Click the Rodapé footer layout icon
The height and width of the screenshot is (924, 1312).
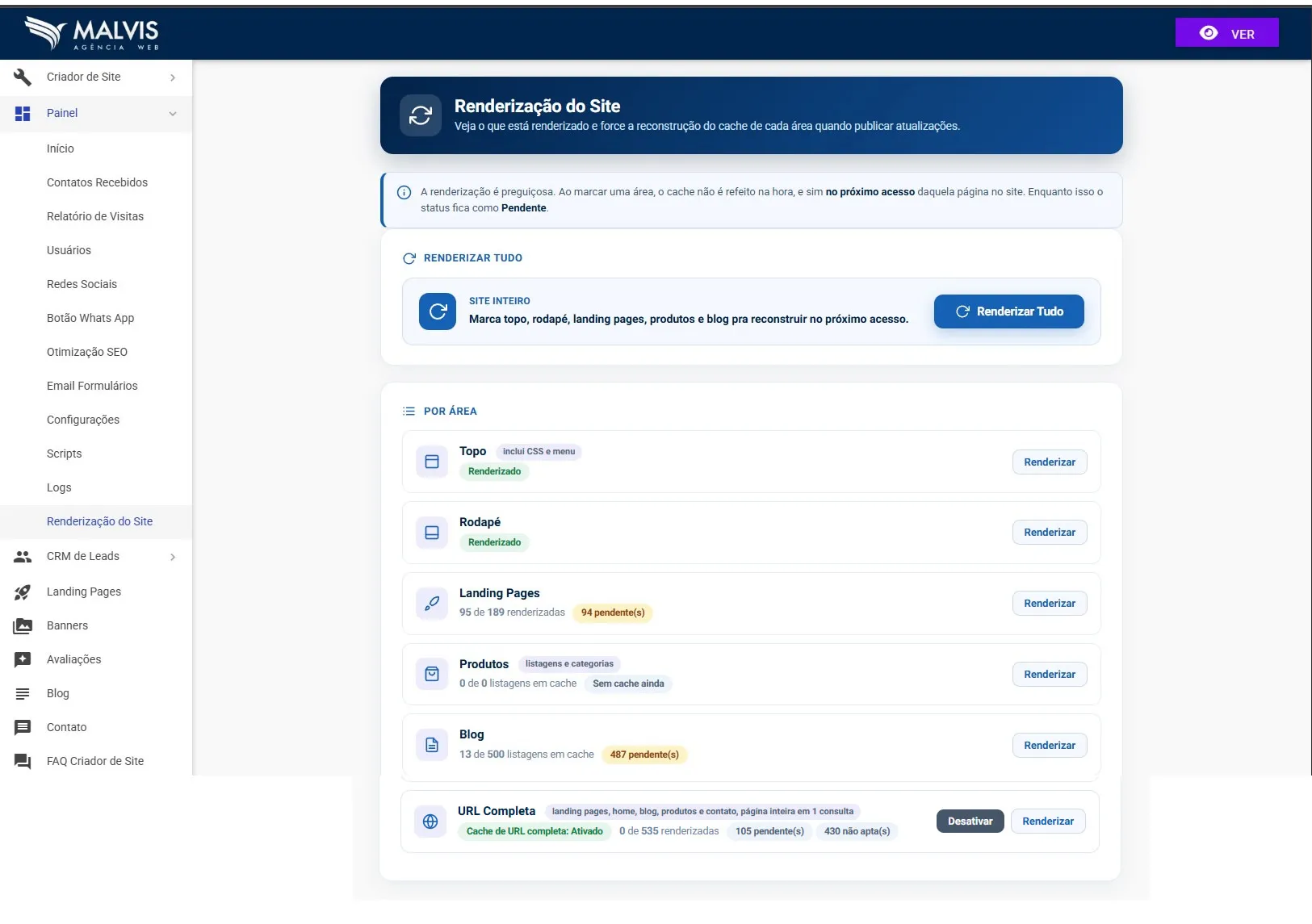pyautogui.click(x=432, y=533)
